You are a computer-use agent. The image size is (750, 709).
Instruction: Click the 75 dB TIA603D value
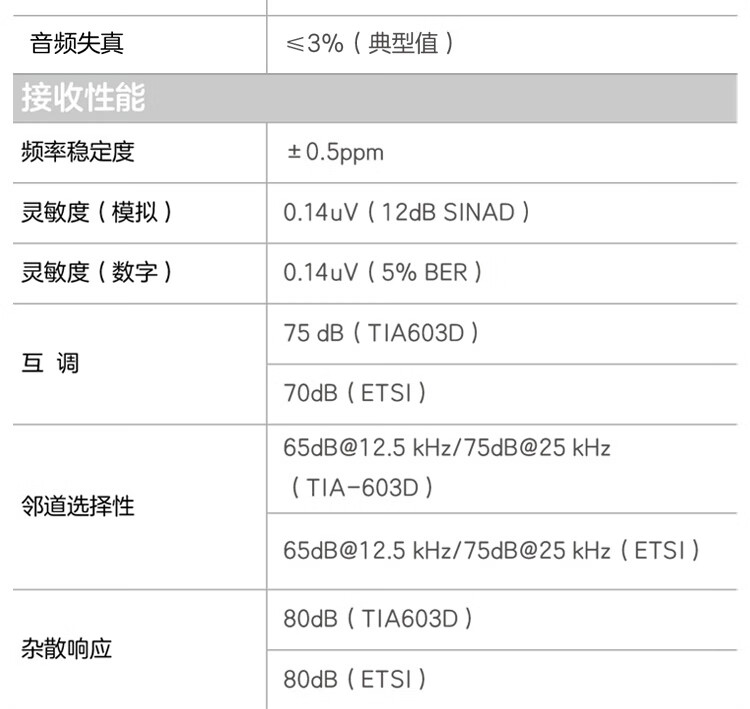380,333
